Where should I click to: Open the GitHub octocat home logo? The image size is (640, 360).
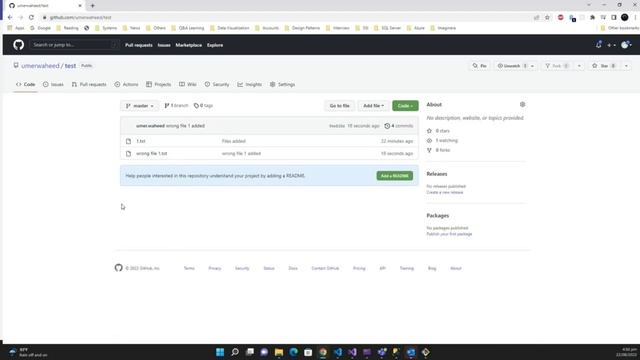click(x=18, y=45)
